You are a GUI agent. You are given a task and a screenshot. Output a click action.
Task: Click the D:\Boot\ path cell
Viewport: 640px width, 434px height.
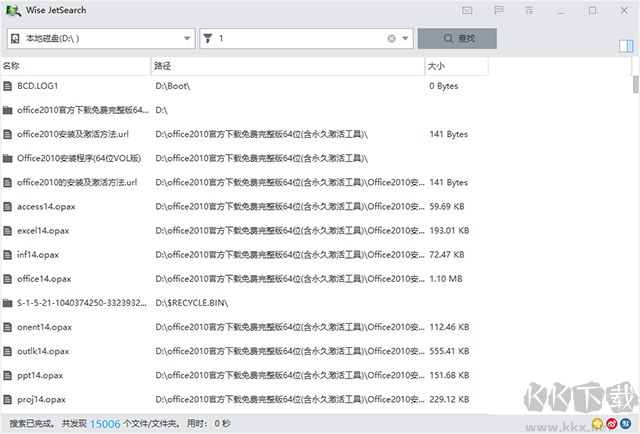tap(173, 86)
